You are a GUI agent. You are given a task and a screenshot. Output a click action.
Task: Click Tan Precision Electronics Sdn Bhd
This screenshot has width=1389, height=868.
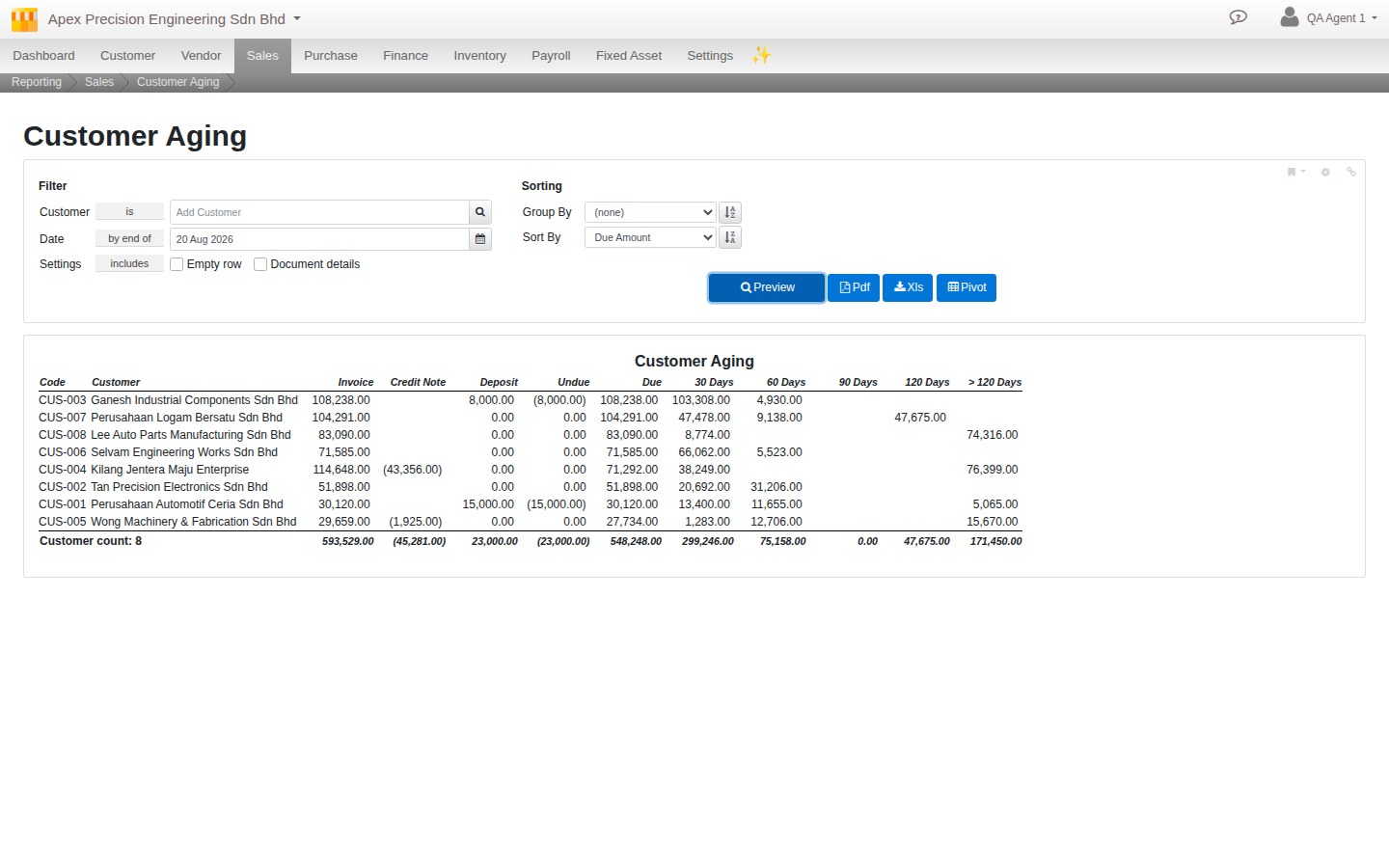pyautogui.click(x=179, y=487)
